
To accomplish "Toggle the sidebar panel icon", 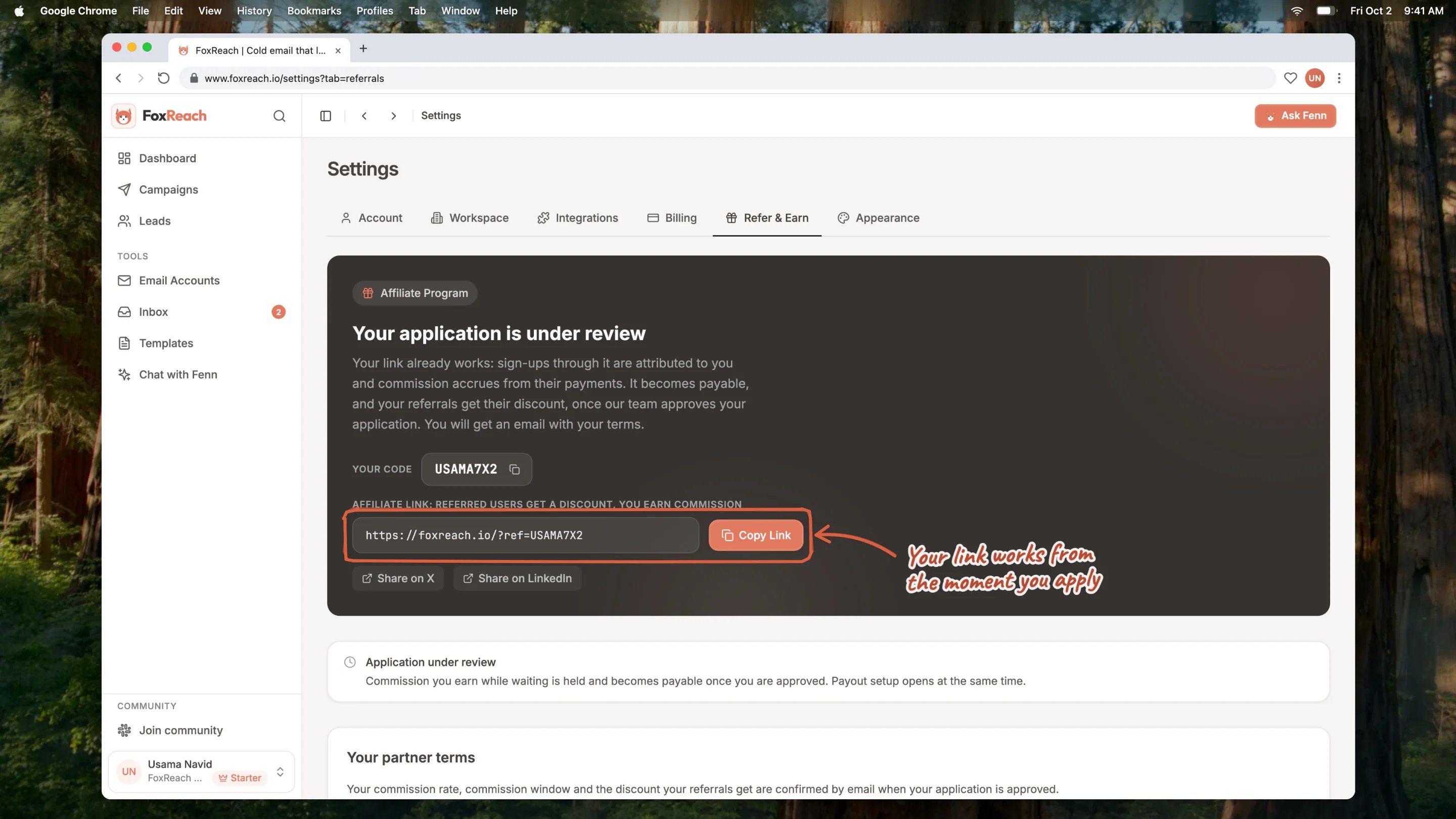I will pyautogui.click(x=326, y=116).
